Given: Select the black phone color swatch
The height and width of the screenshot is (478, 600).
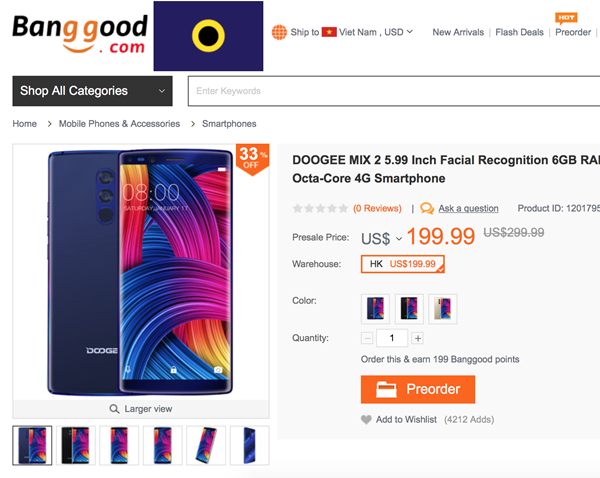Looking at the screenshot, I should coord(409,309).
